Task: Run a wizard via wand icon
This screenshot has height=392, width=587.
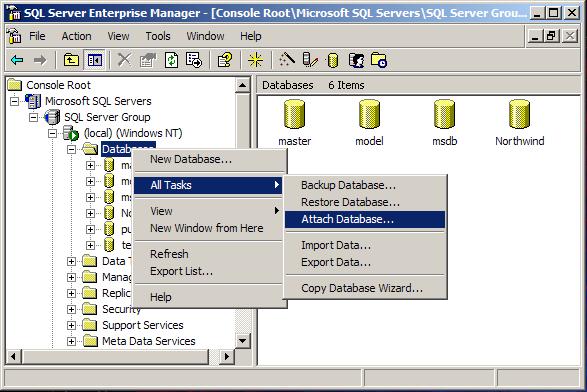Action: tap(287, 60)
